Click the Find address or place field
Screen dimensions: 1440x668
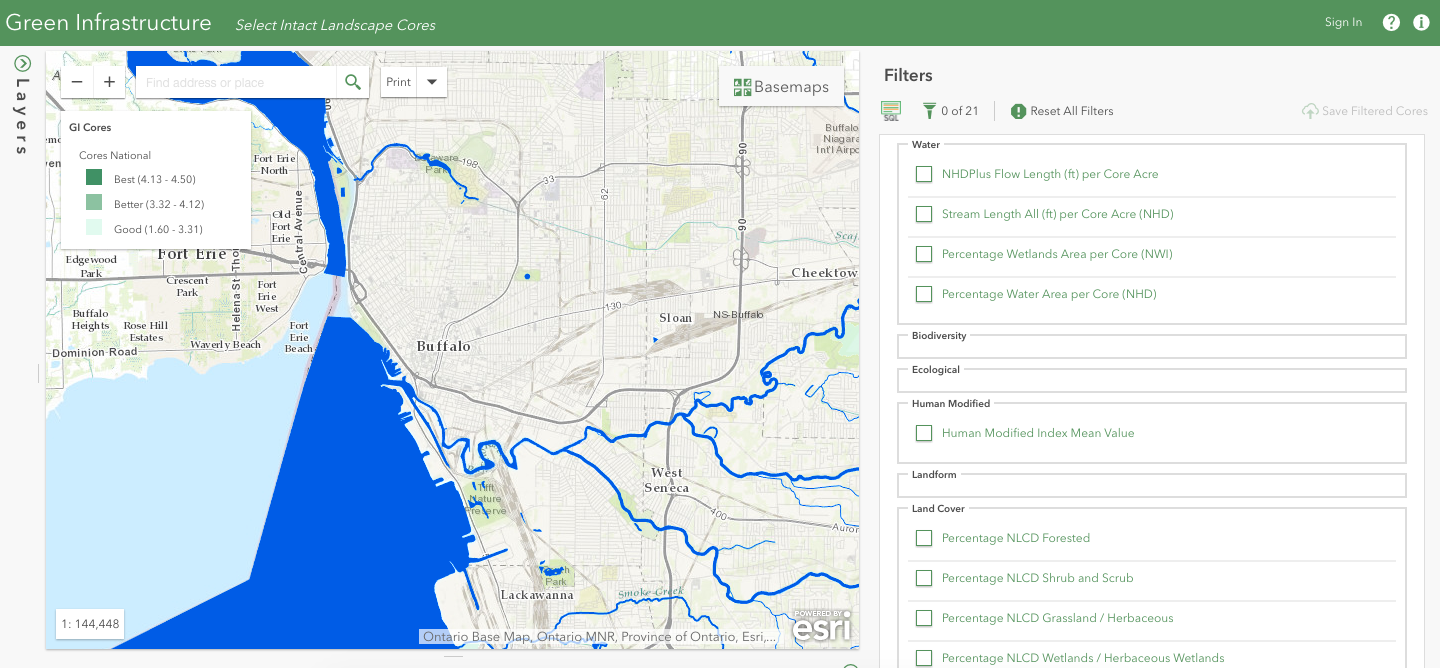[x=235, y=82]
